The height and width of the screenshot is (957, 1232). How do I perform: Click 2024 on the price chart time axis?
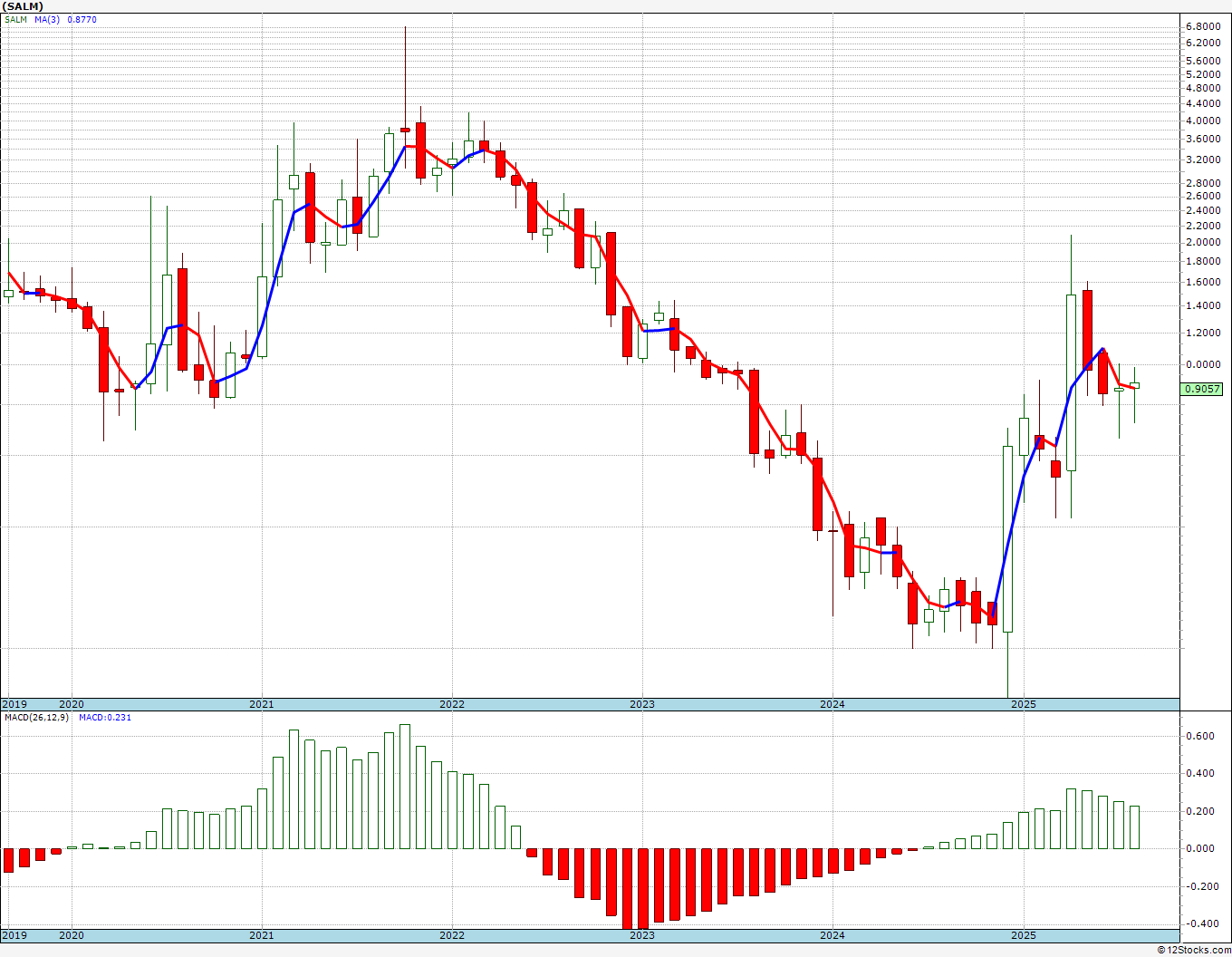[833, 704]
